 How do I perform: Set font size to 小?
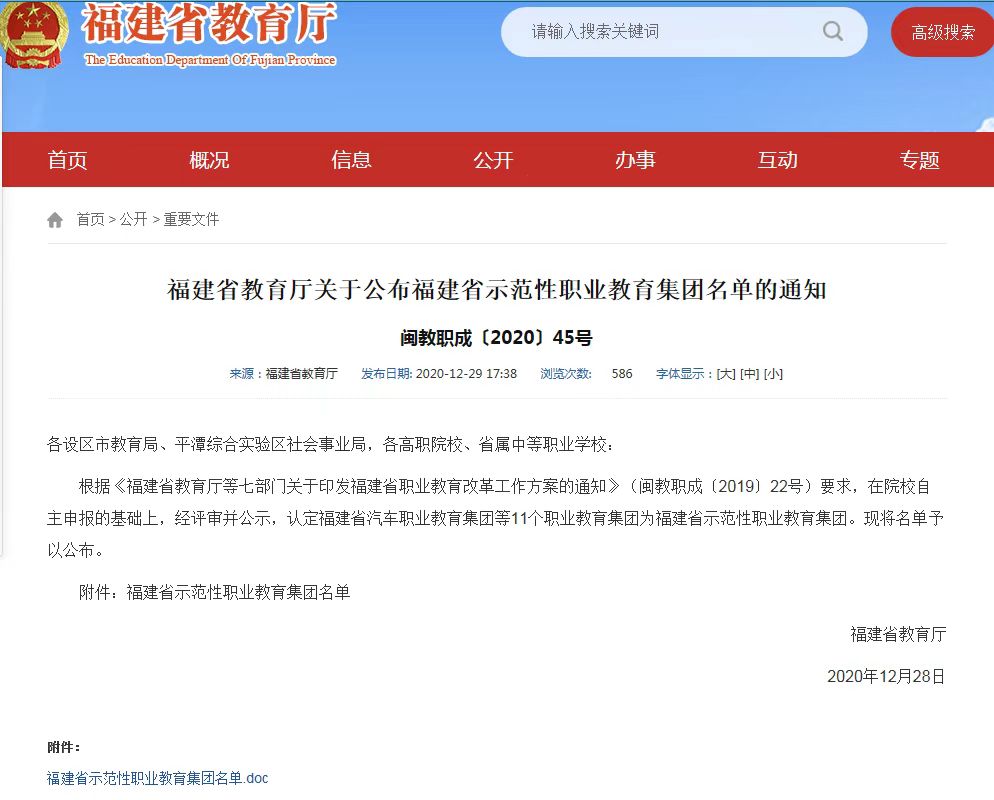click(773, 374)
